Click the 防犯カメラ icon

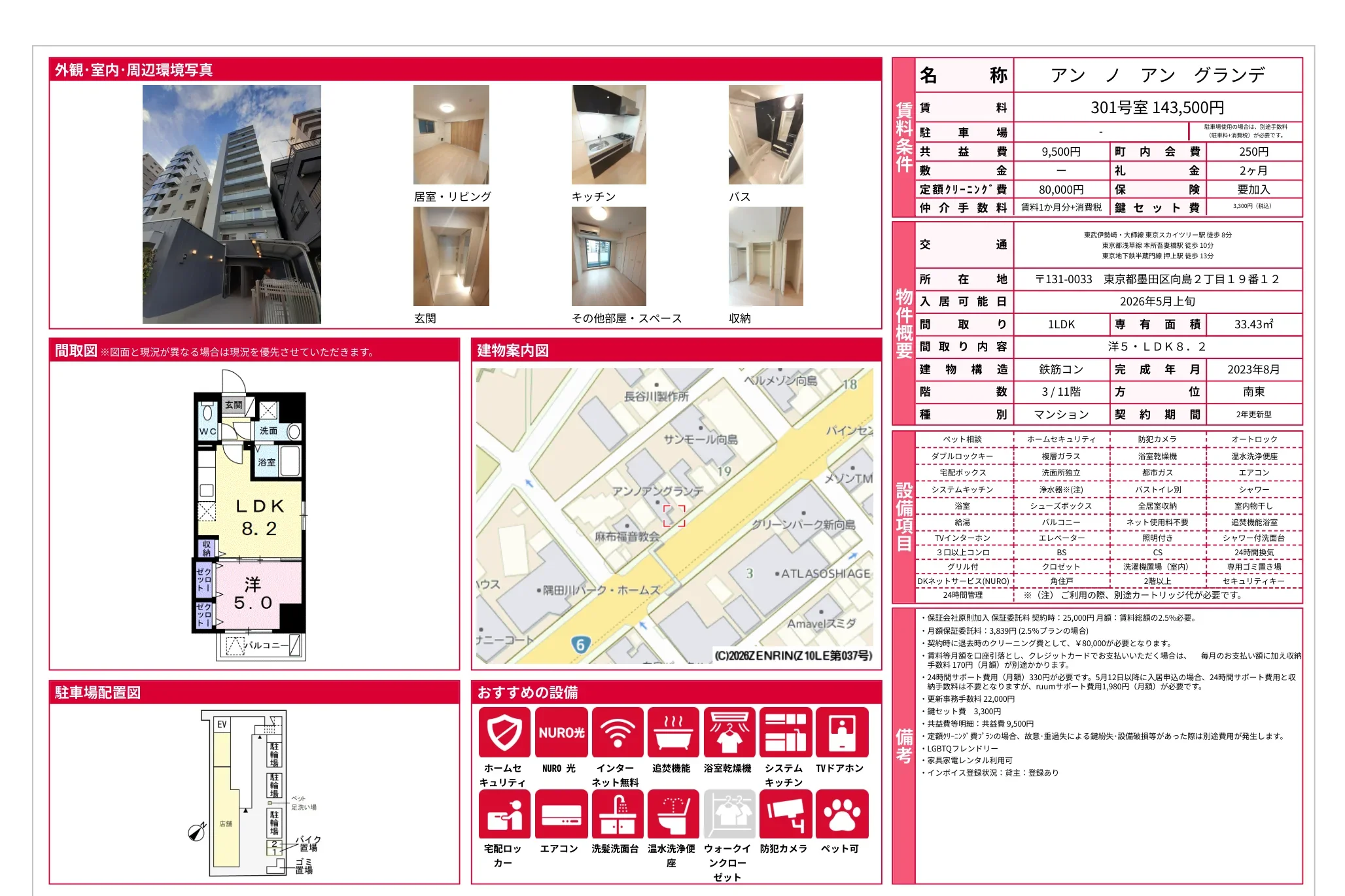coord(785,814)
